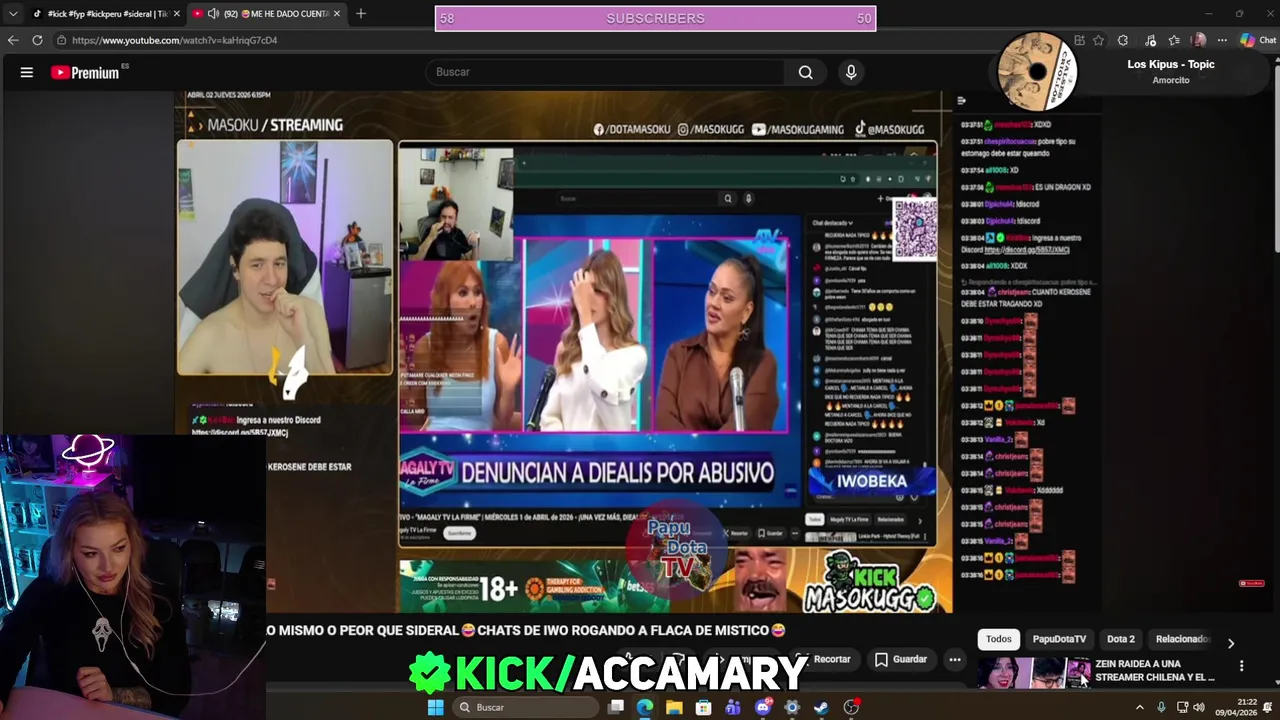Viewport: 1280px width, 720px height.
Task: Focus the YouTube Buscar search field
Action: click(x=606, y=72)
